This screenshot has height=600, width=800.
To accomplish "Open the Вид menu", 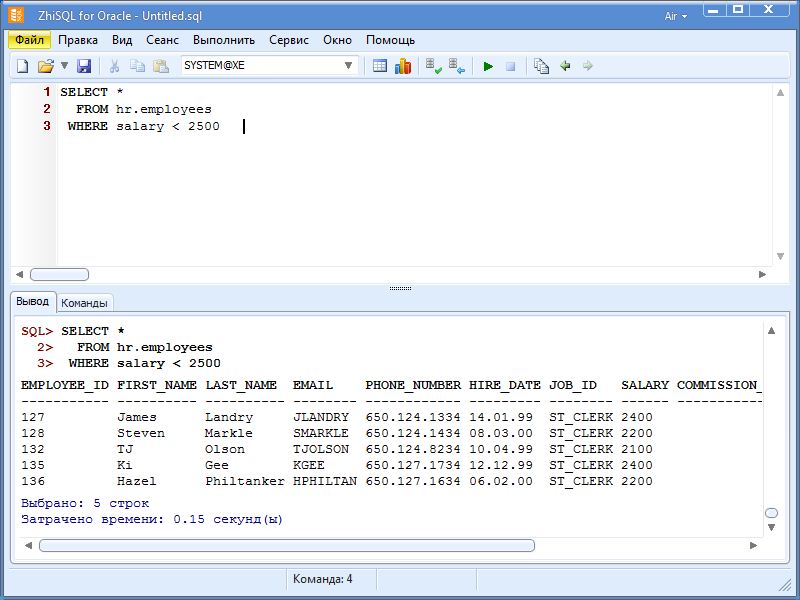I will pos(122,40).
